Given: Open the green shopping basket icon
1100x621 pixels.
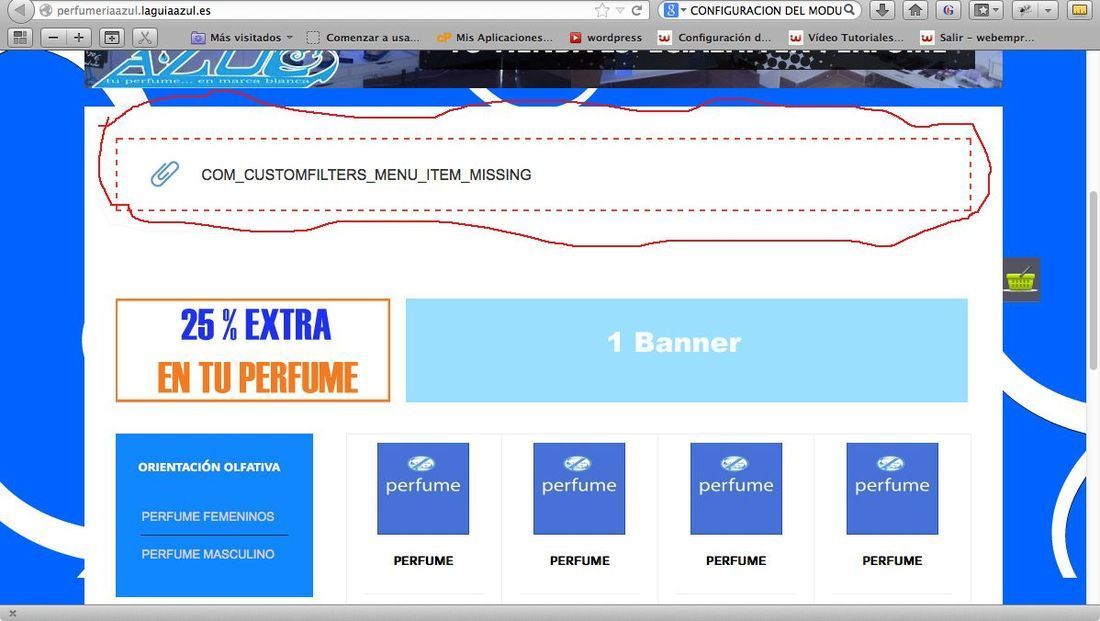Looking at the screenshot, I should [x=1020, y=279].
